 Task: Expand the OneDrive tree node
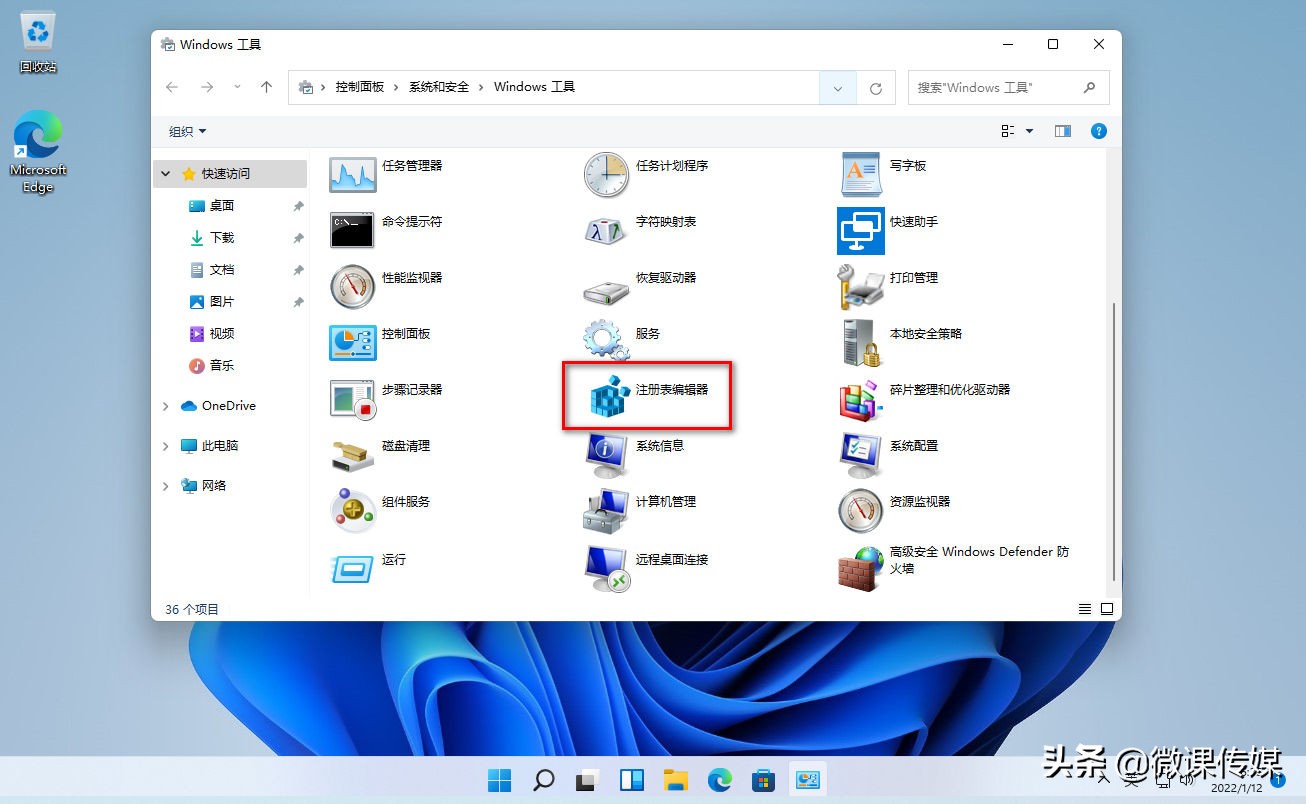[164, 405]
